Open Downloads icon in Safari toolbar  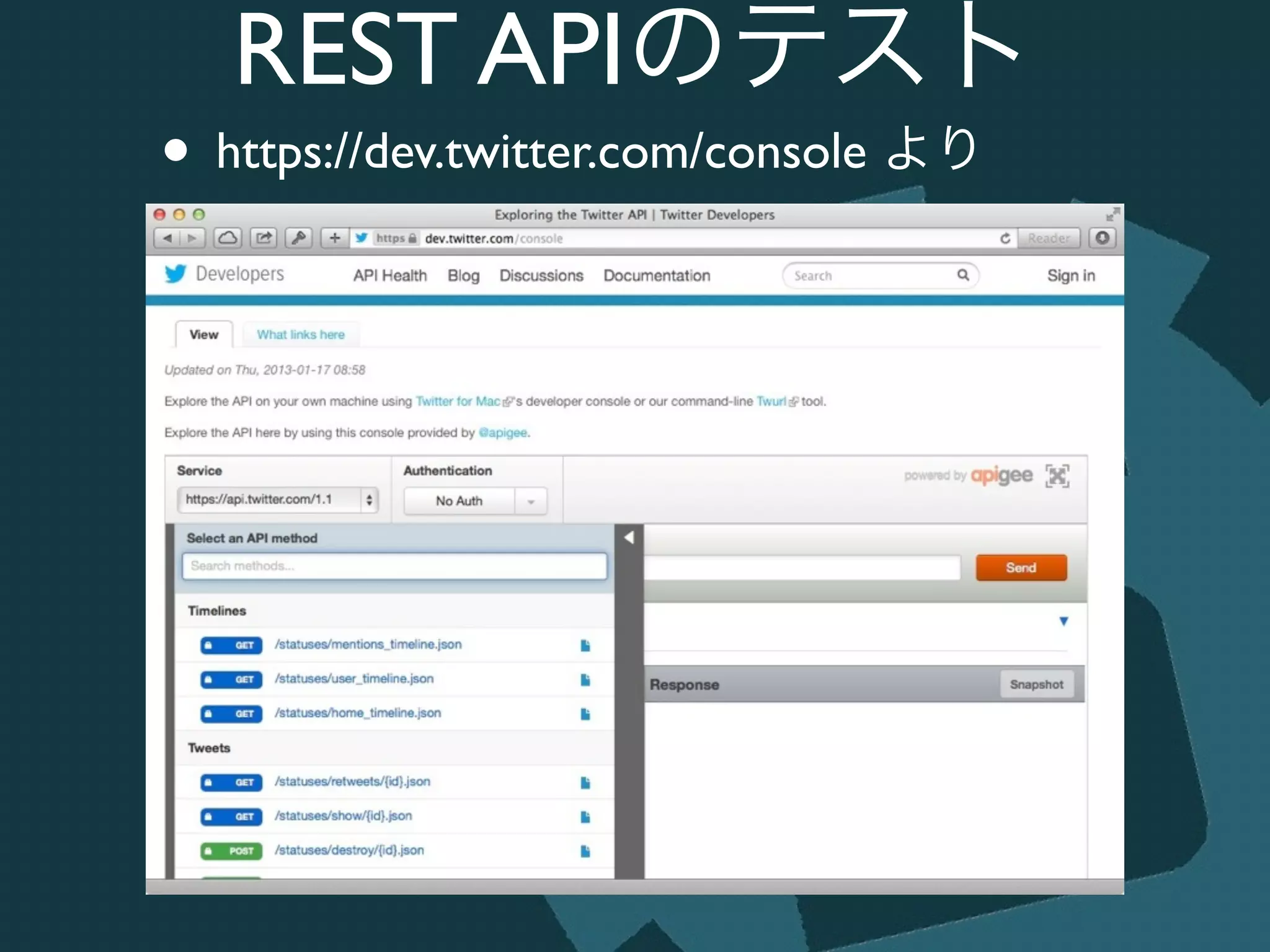coord(1103,238)
